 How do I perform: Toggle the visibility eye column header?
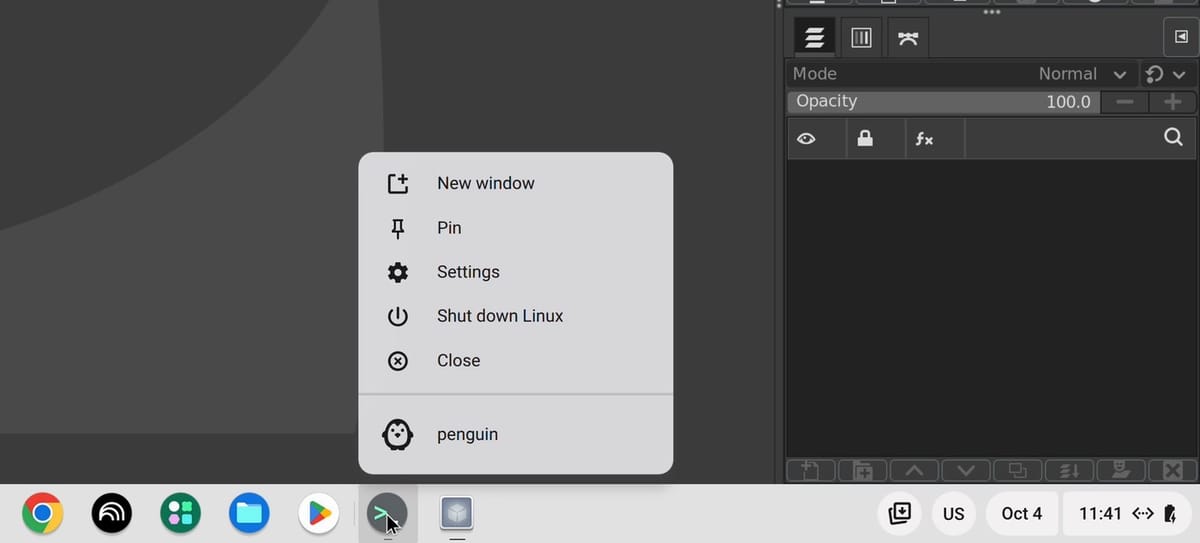point(806,139)
